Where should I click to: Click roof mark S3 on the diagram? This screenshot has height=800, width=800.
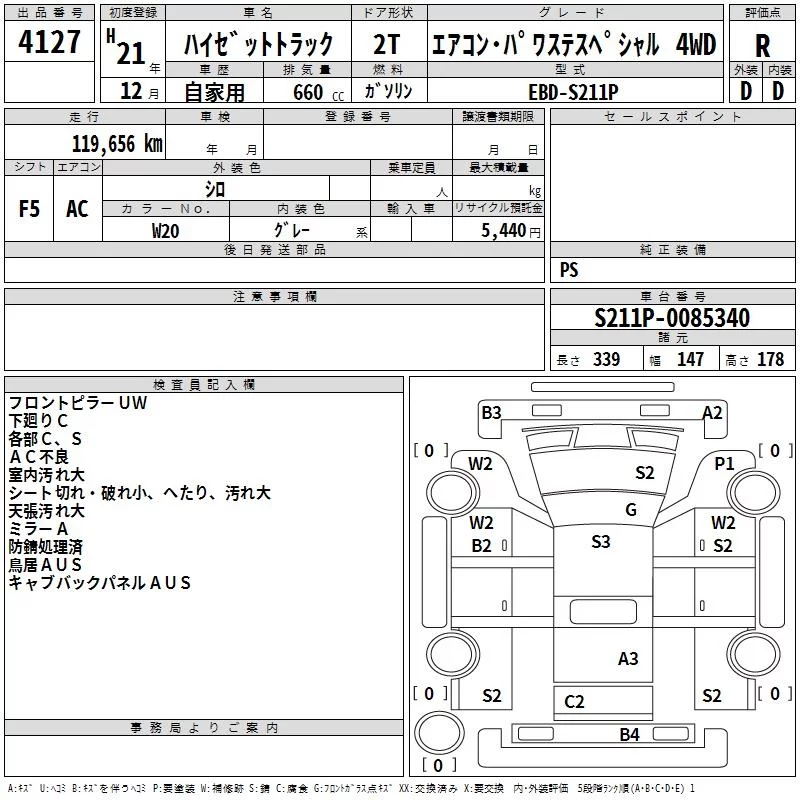pos(601,541)
